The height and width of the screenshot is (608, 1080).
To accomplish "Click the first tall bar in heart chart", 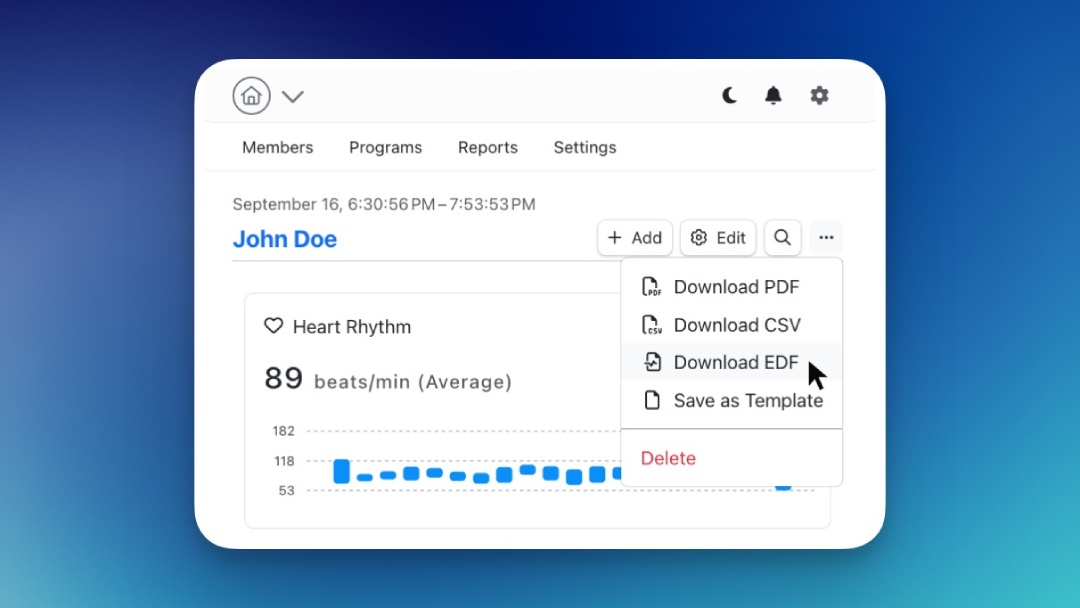I will click(x=341, y=471).
